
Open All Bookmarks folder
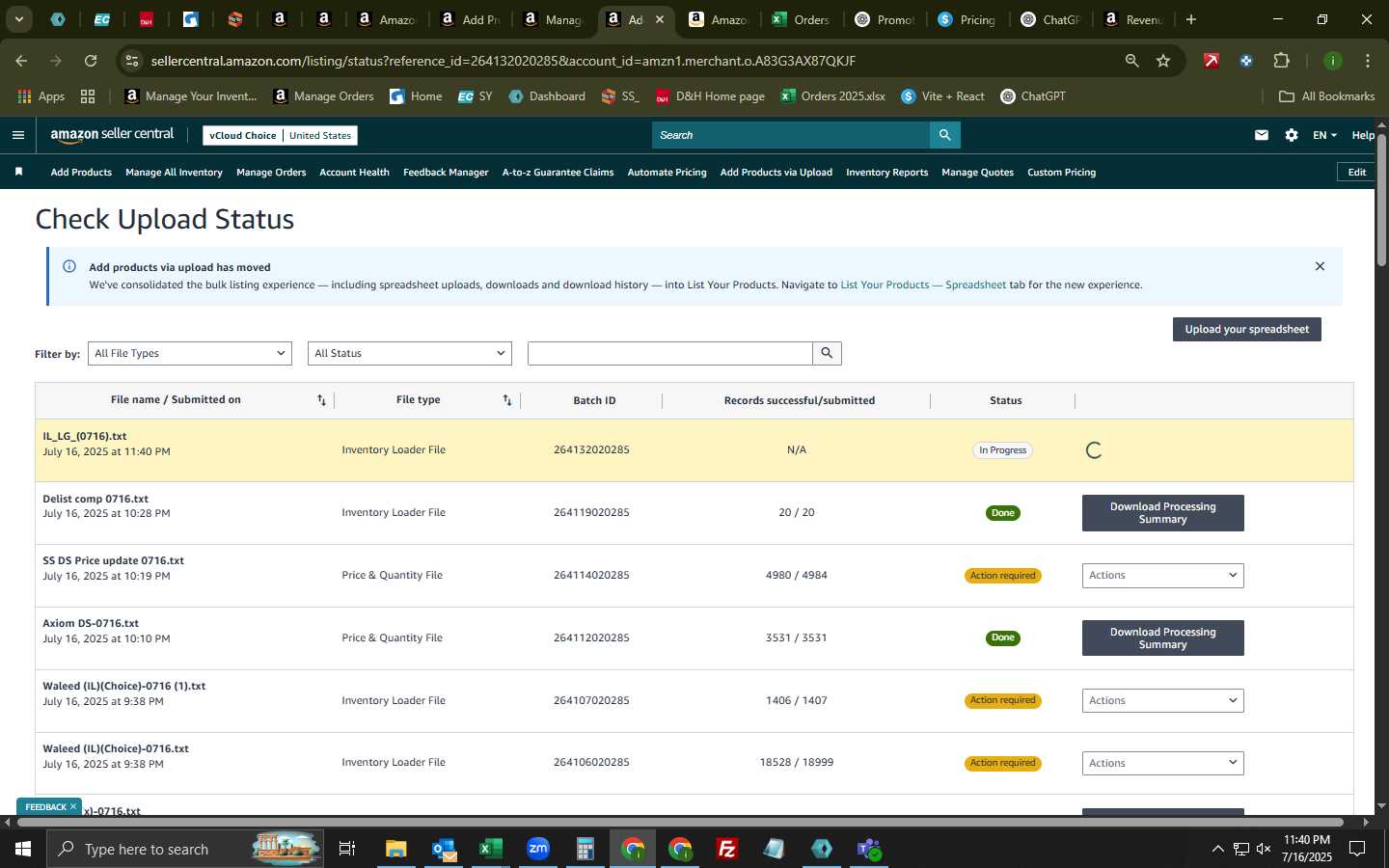click(1326, 96)
